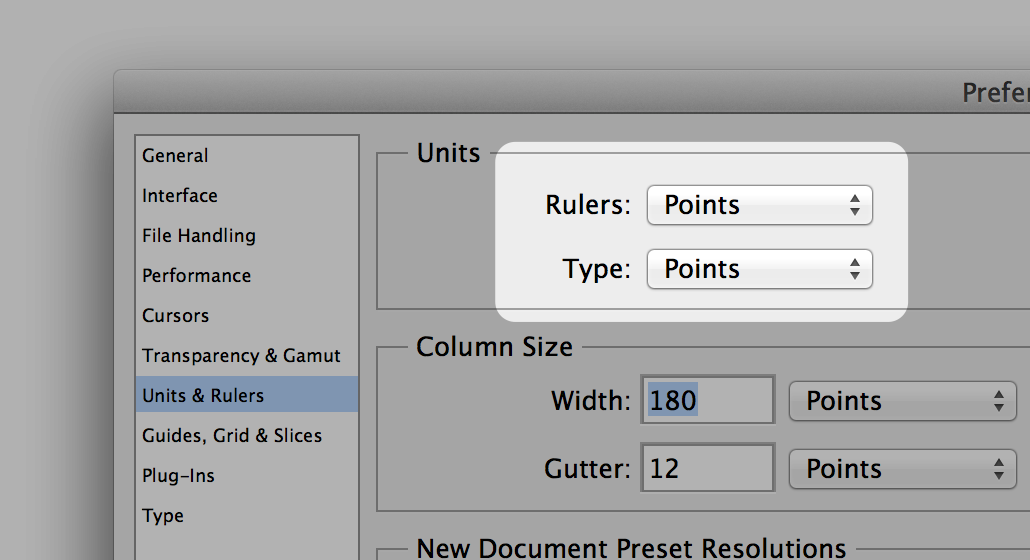Expand the Gutter units dropdown
The image size is (1030, 560).
[902, 469]
